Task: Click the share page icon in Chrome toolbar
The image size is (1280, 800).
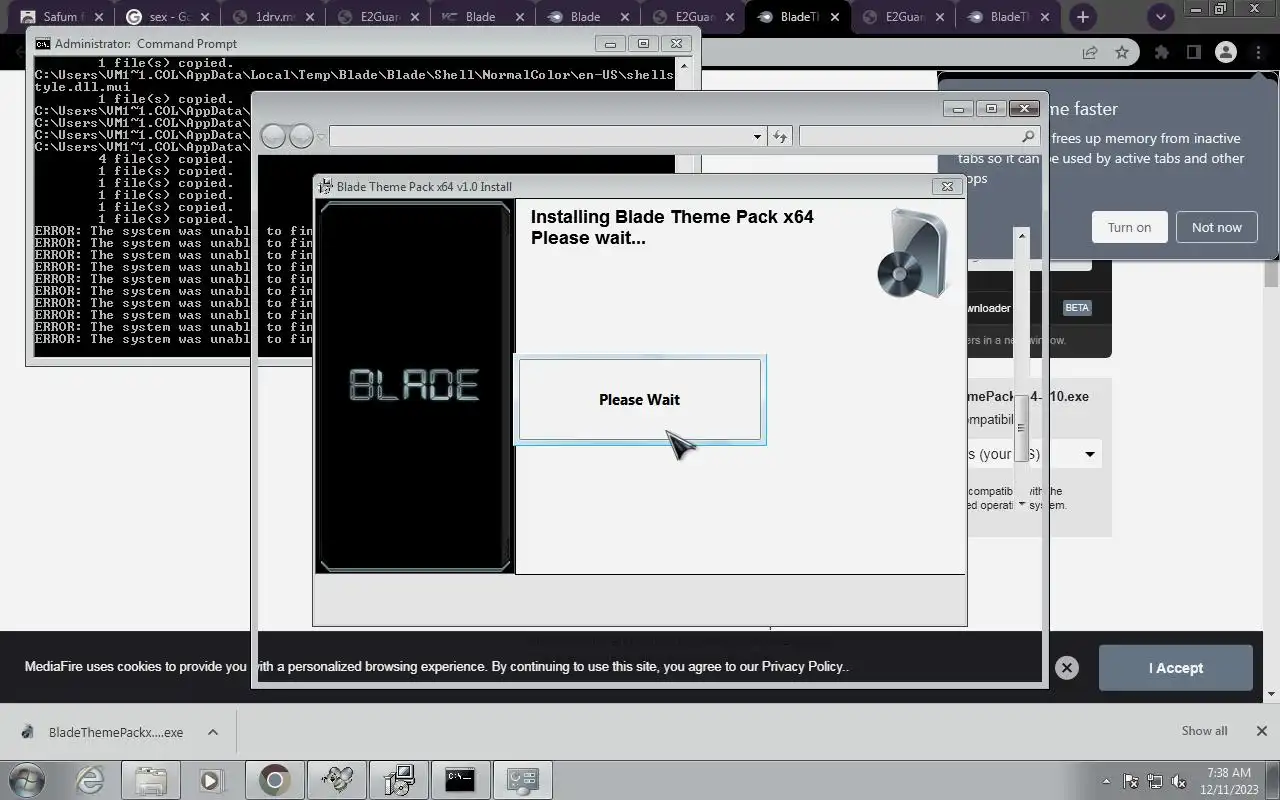Action: [x=1090, y=52]
